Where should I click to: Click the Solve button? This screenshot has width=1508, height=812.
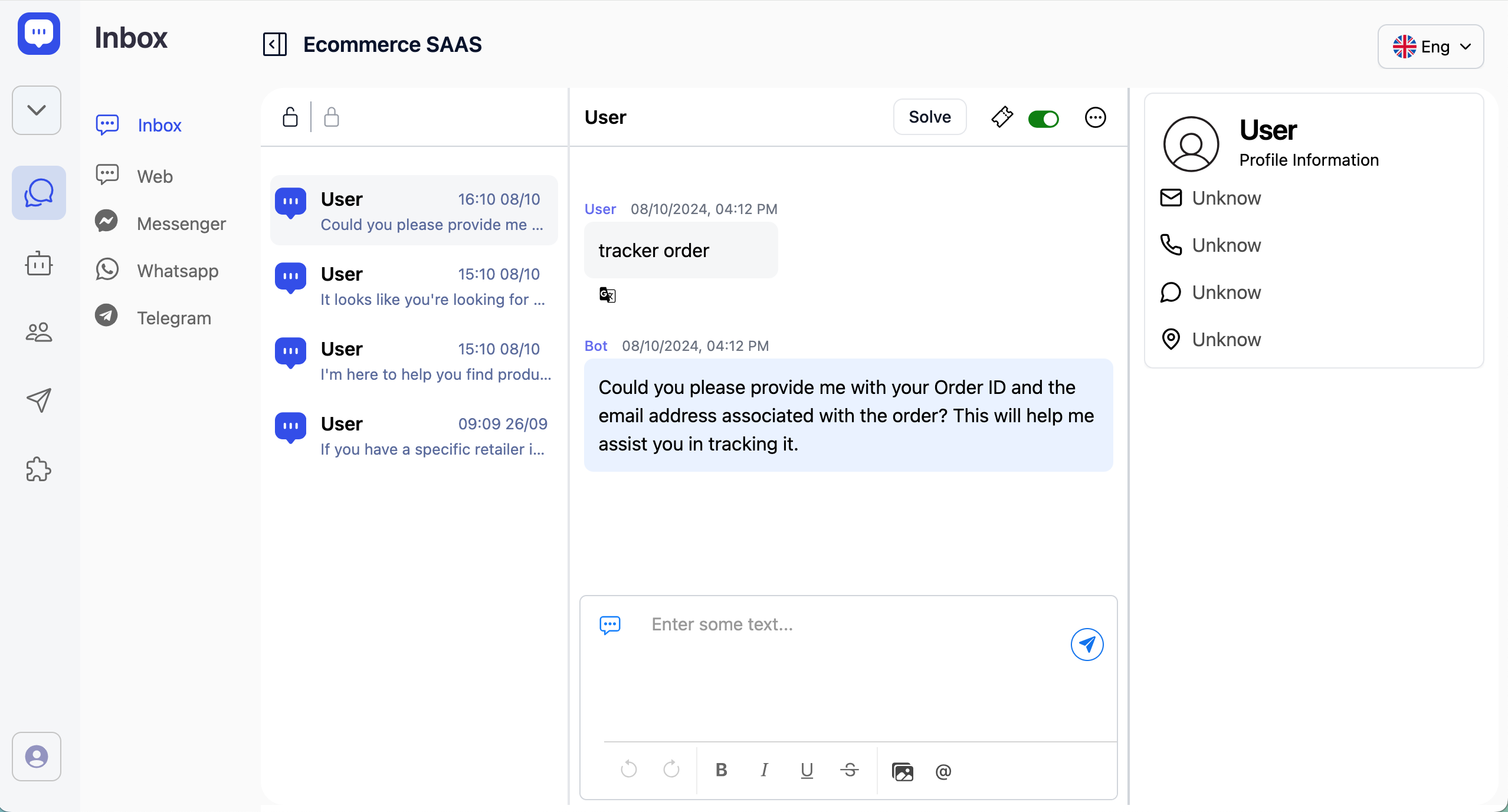tap(929, 117)
